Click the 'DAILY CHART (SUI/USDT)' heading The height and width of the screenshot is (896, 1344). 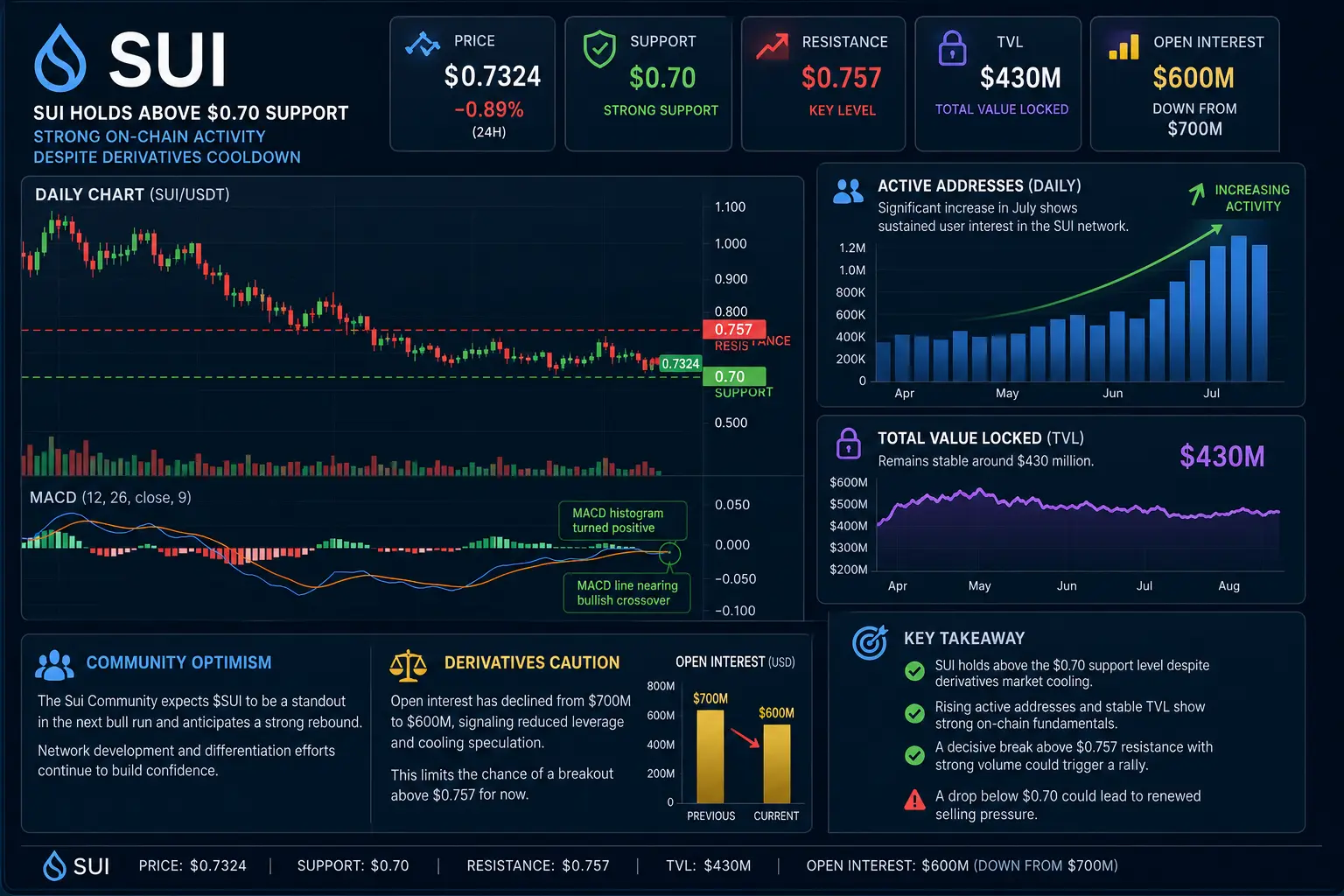[132, 194]
